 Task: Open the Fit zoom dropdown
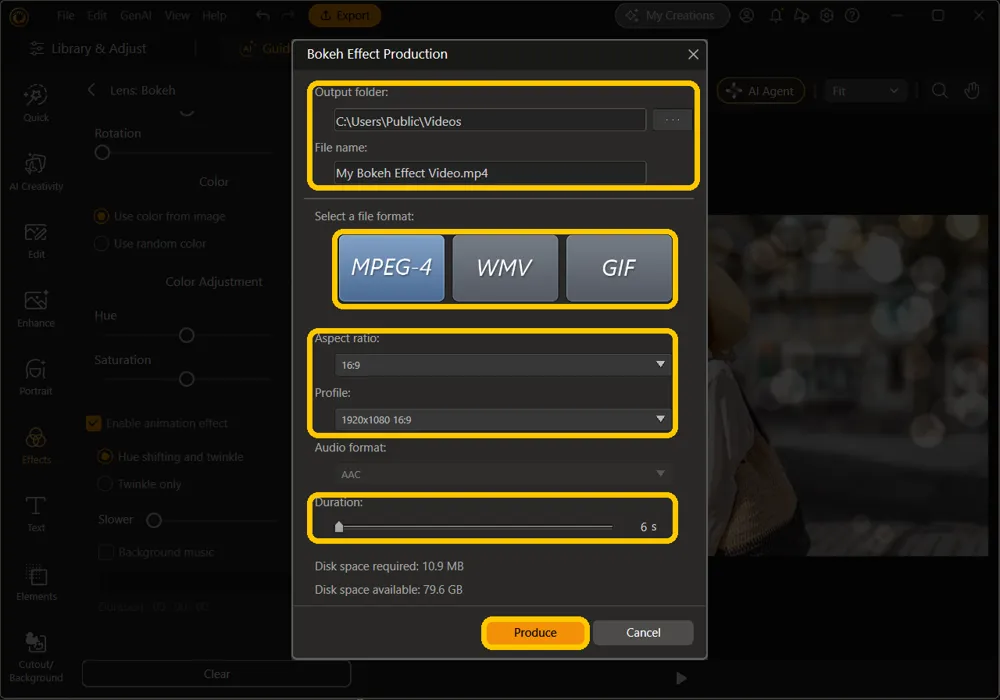(865, 91)
